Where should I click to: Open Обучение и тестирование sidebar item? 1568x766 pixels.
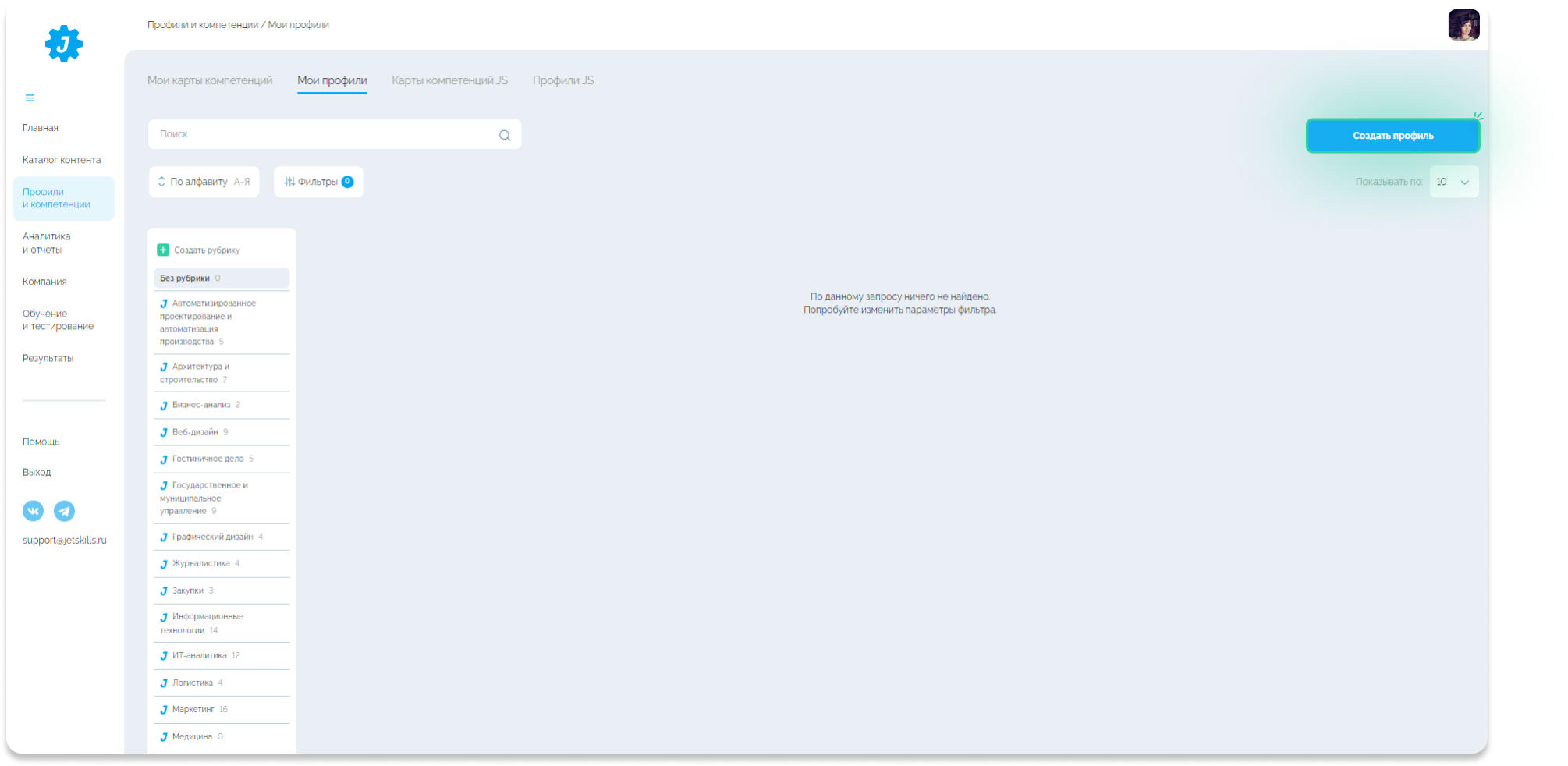point(59,320)
